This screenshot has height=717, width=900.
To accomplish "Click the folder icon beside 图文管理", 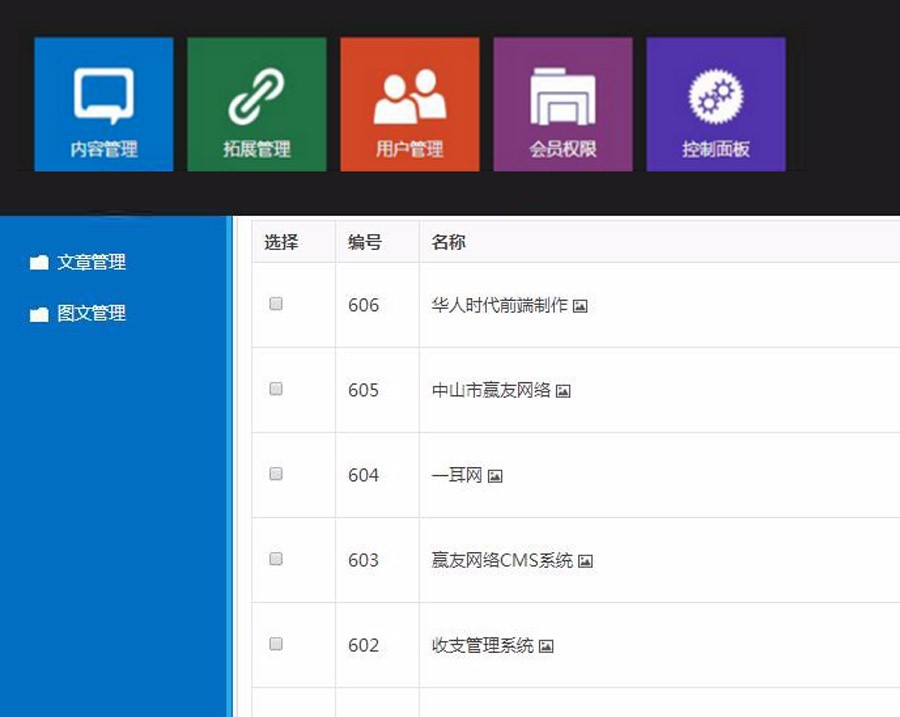I will click(38, 312).
